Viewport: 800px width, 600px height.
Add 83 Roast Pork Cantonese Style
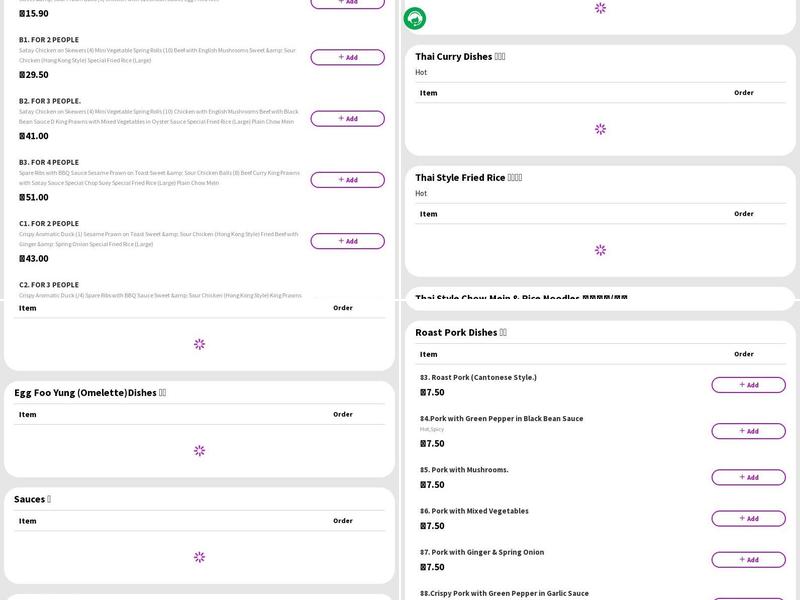748,385
